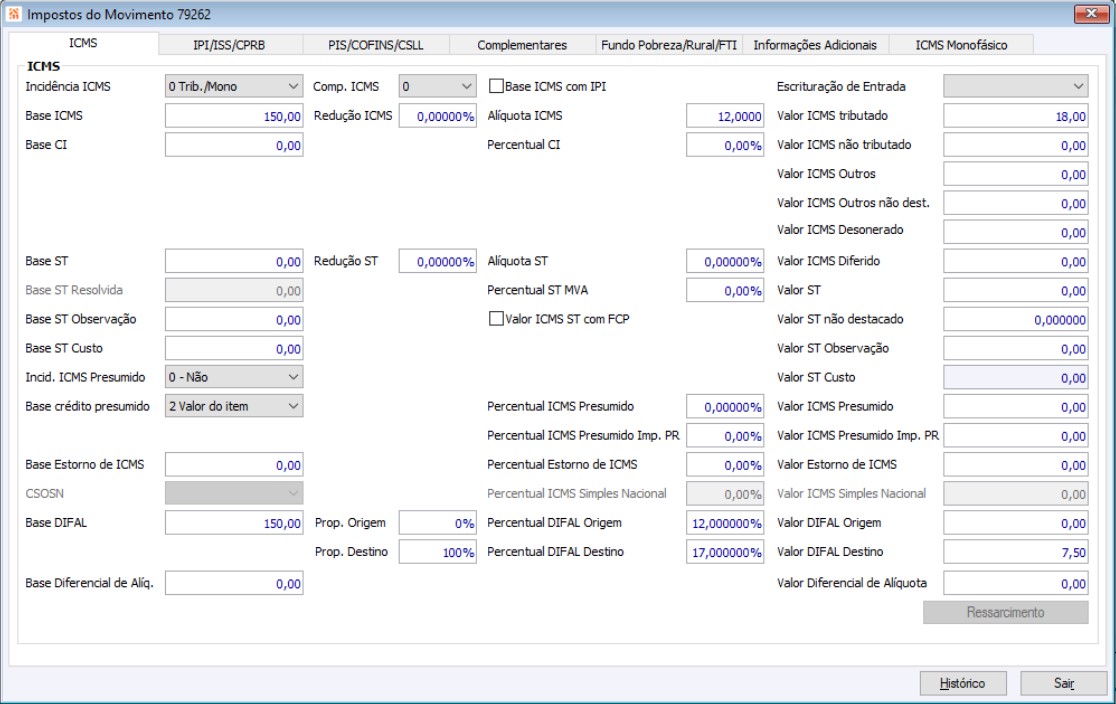Click the Percentual ICMS Presumido Imp. PR field
Image resolution: width=1116 pixels, height=704 pixels.
pyautogui.click(x=725, y=436)
